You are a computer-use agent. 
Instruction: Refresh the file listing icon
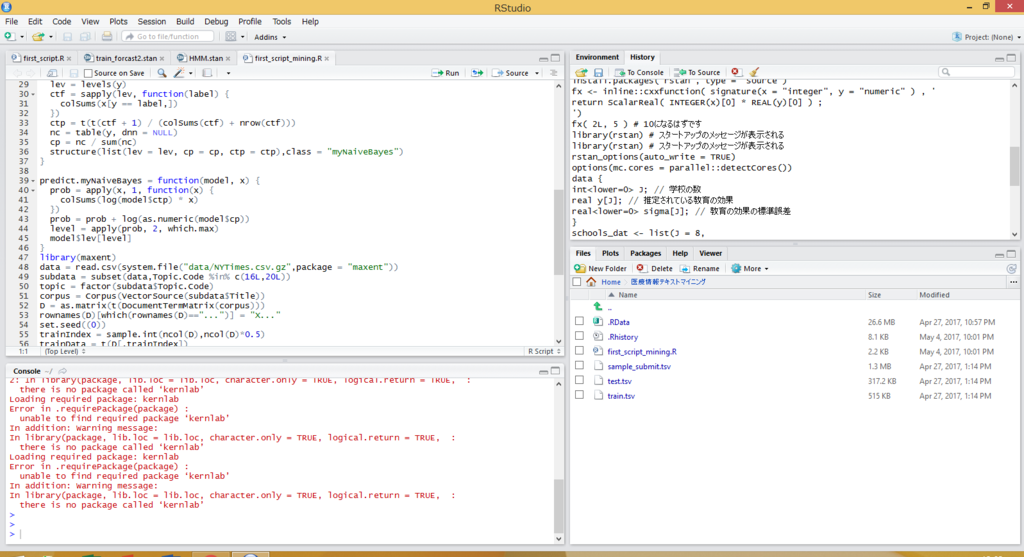(x=1012, y=268)
